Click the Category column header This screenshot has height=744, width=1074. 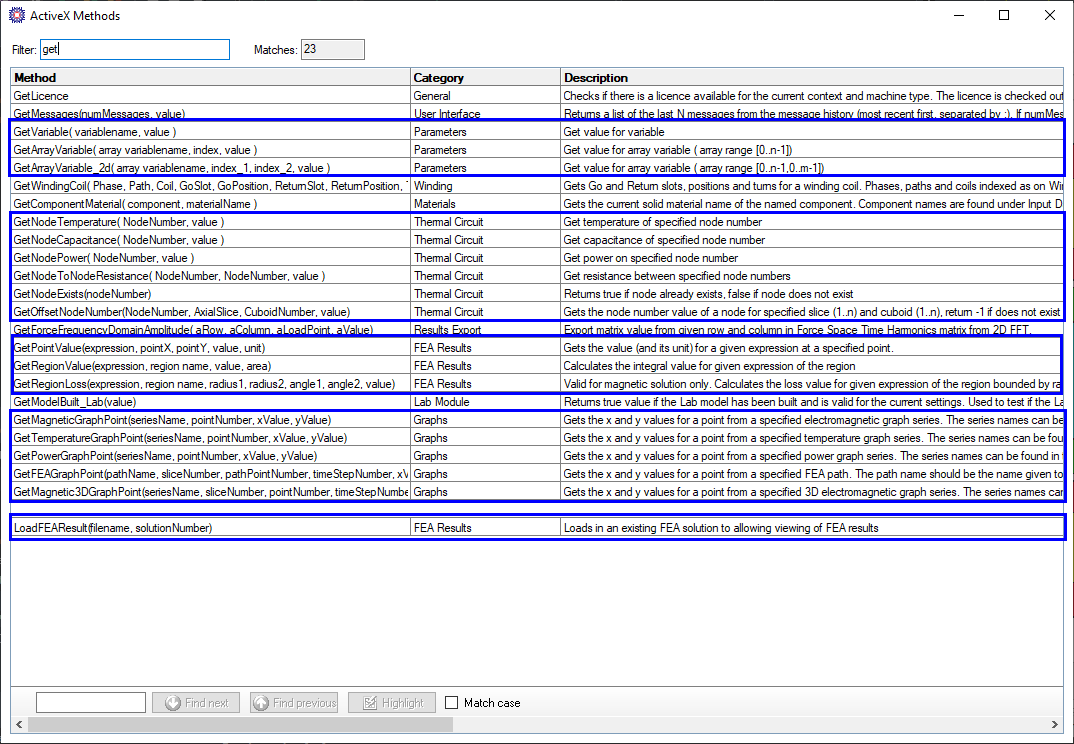486,77
